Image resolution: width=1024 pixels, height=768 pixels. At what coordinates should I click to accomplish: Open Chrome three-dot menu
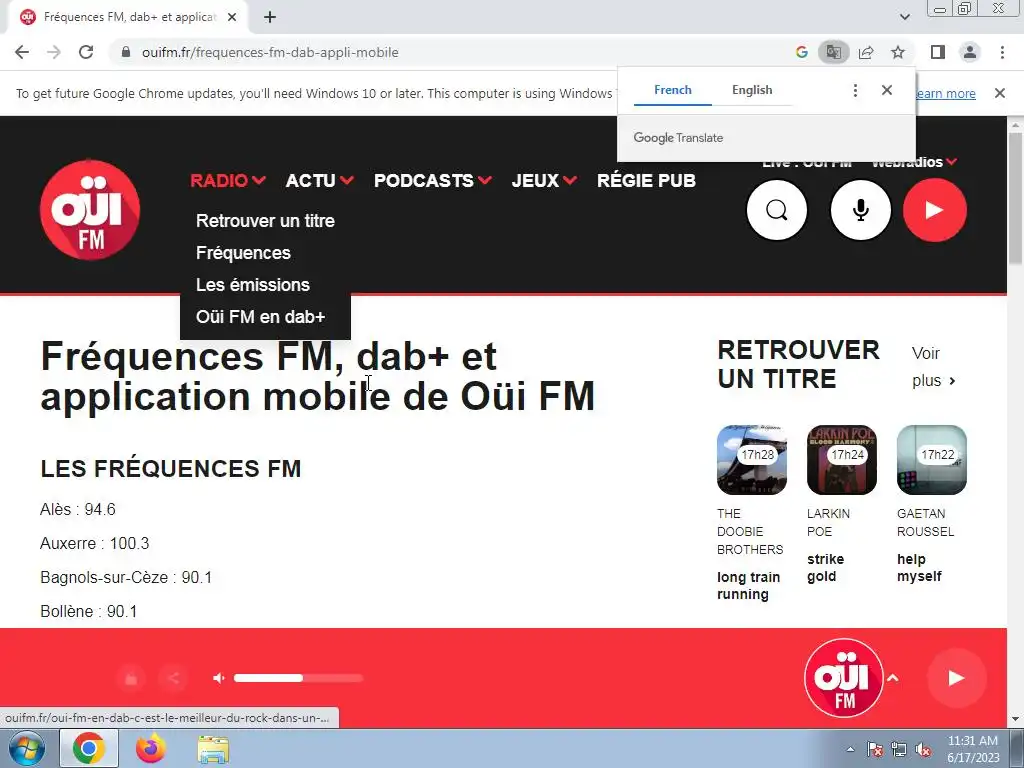pyautogui.click(x=1002, y=52)
